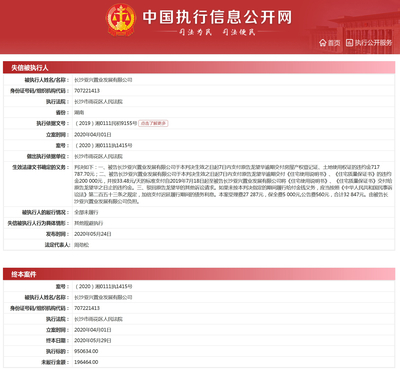Select document number (2019)湘0111民初9155号

[106, 123]
